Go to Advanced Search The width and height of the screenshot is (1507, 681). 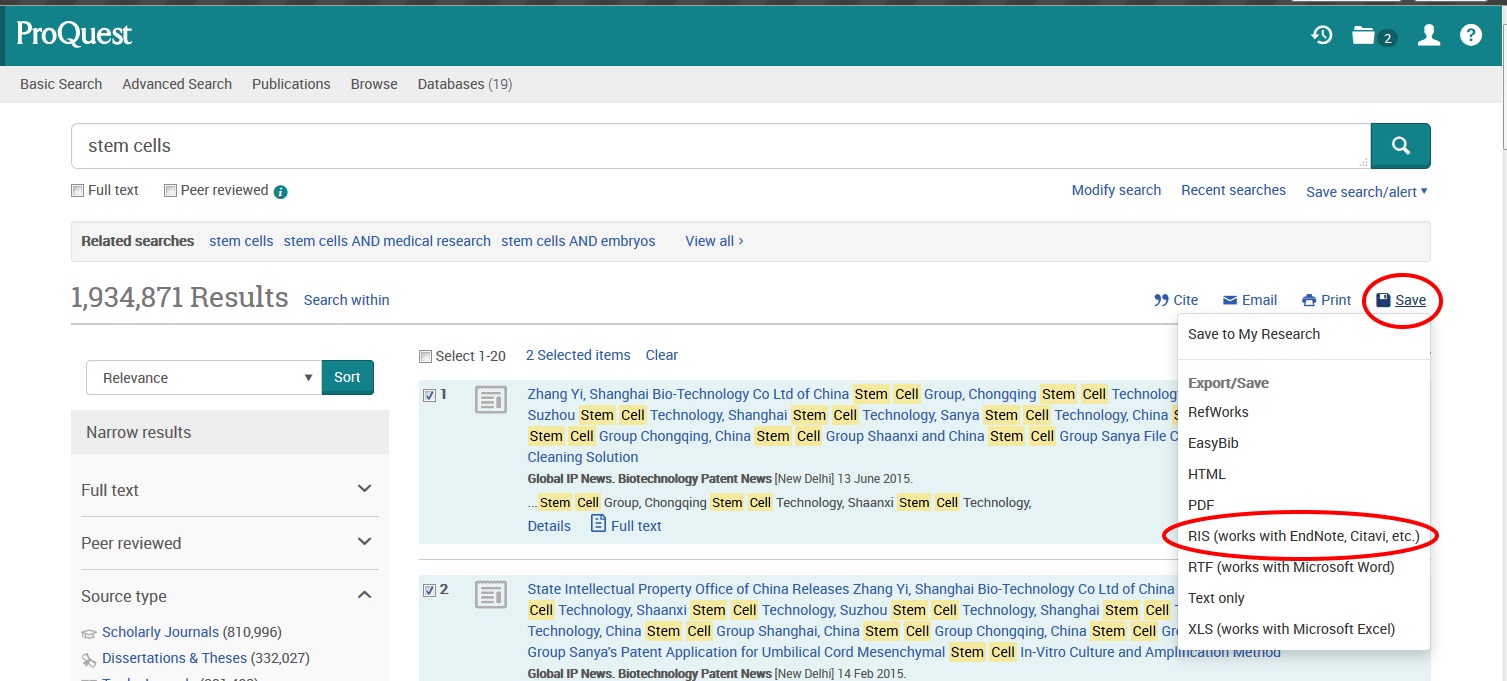coord(177,84)
